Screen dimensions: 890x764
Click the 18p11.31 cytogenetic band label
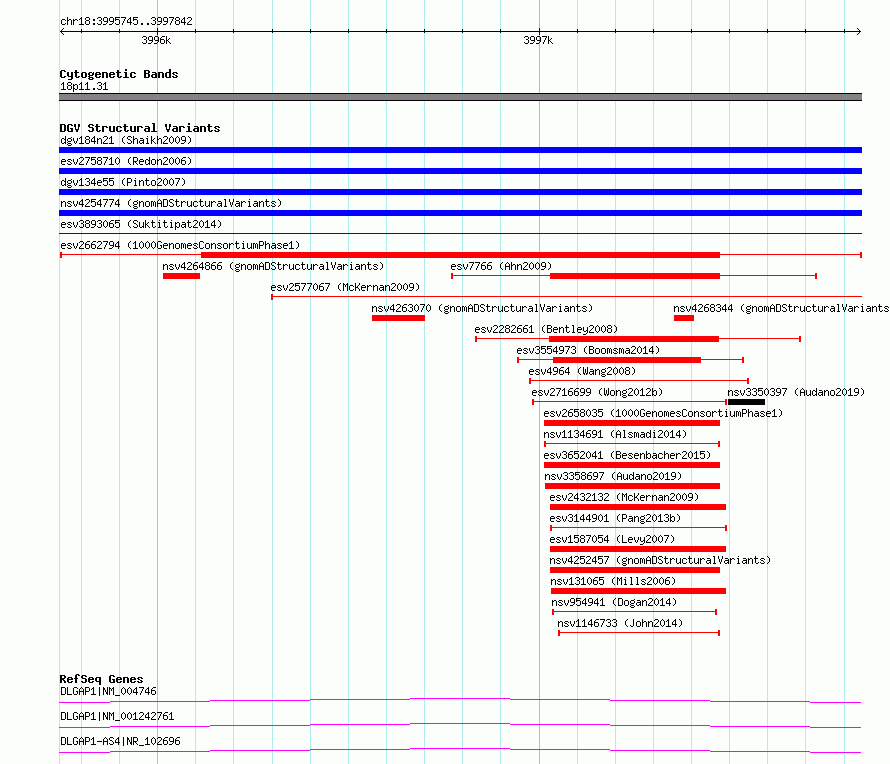coord(84,86)
